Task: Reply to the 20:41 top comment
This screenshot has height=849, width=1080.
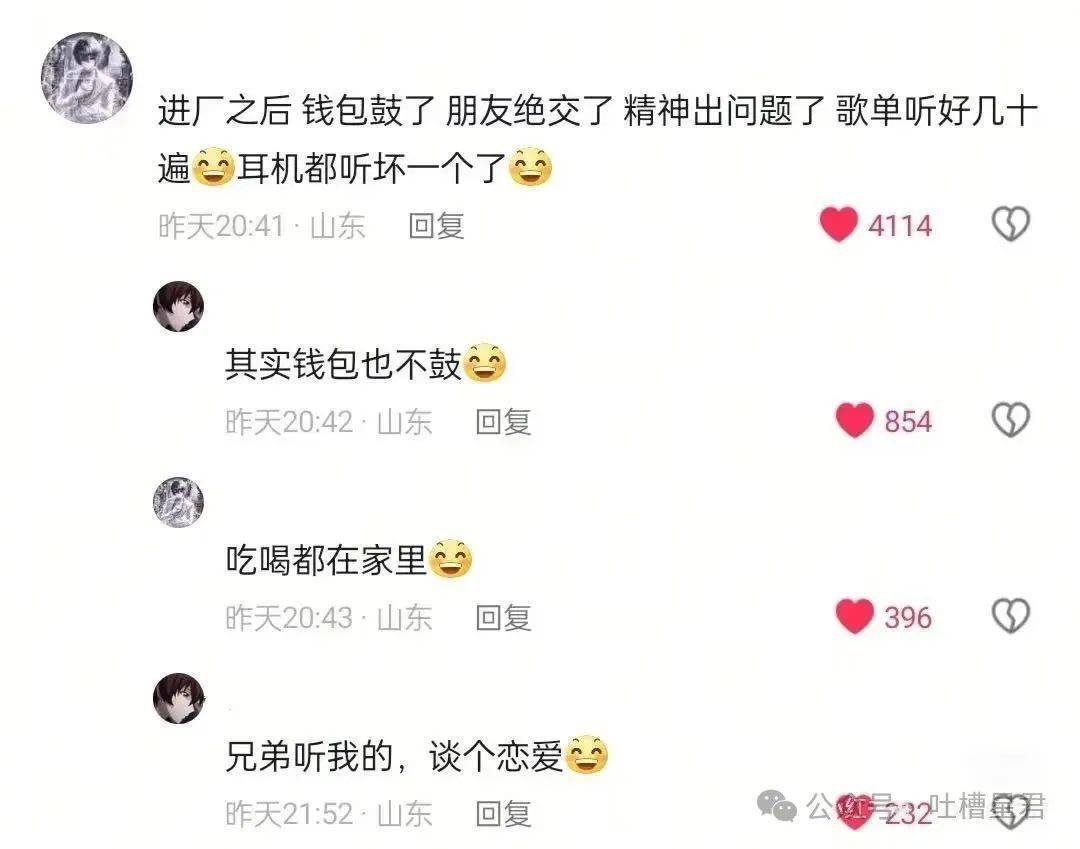Action: 436,226
